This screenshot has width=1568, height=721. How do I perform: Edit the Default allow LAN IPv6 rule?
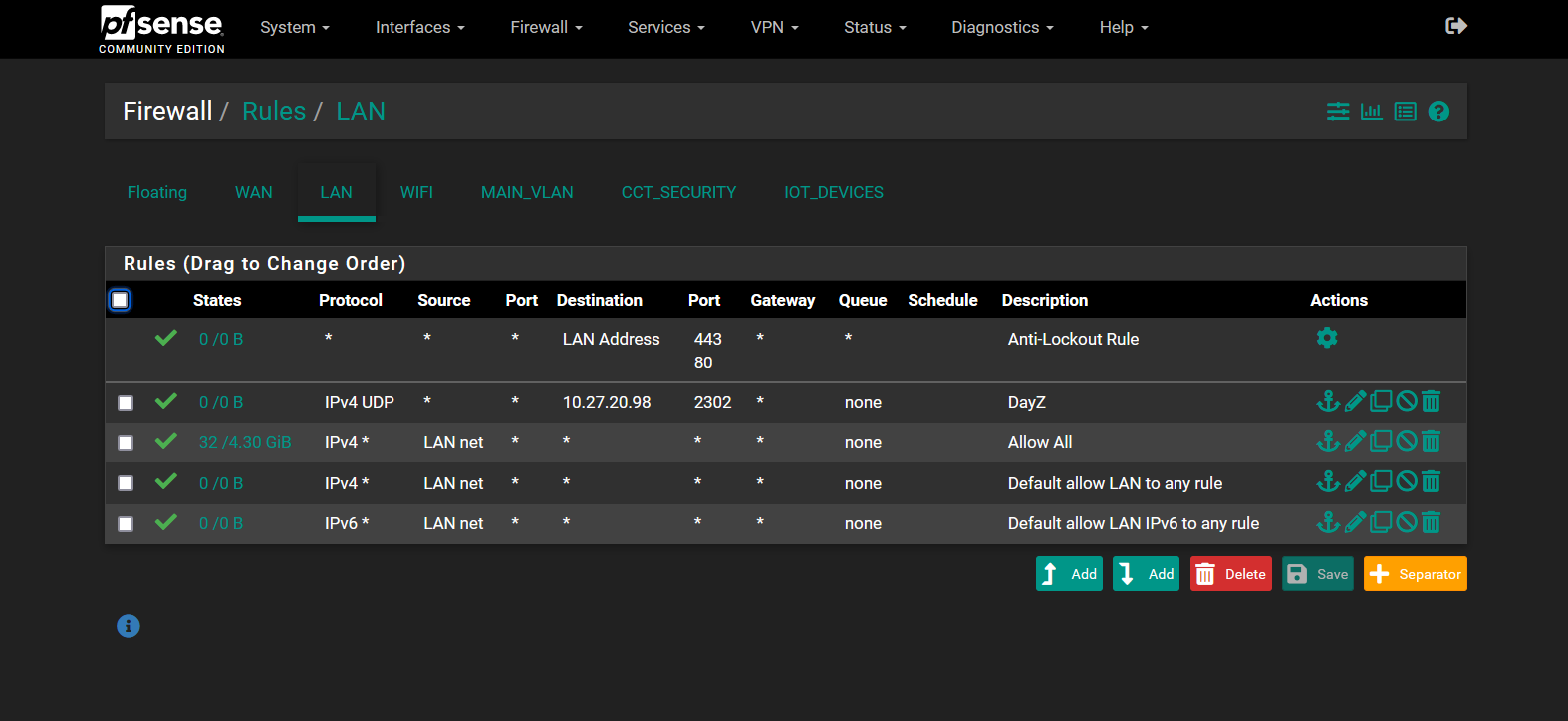[x=1355, y=522]
